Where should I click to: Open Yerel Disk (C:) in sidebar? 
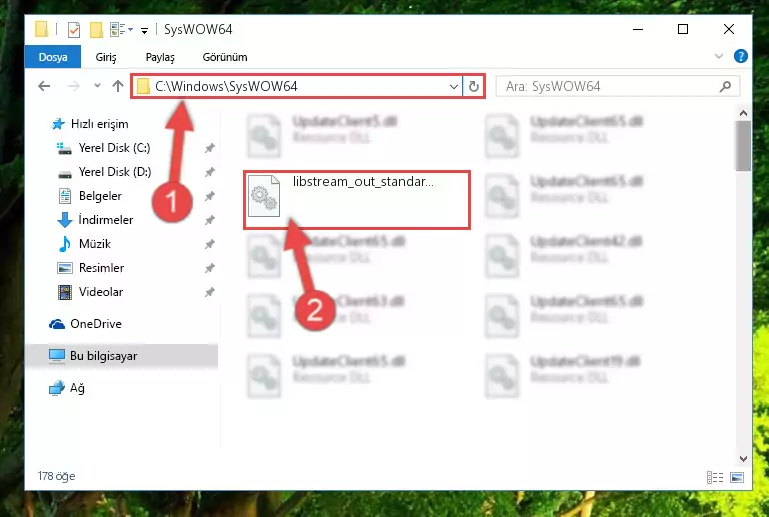[114, 148]
